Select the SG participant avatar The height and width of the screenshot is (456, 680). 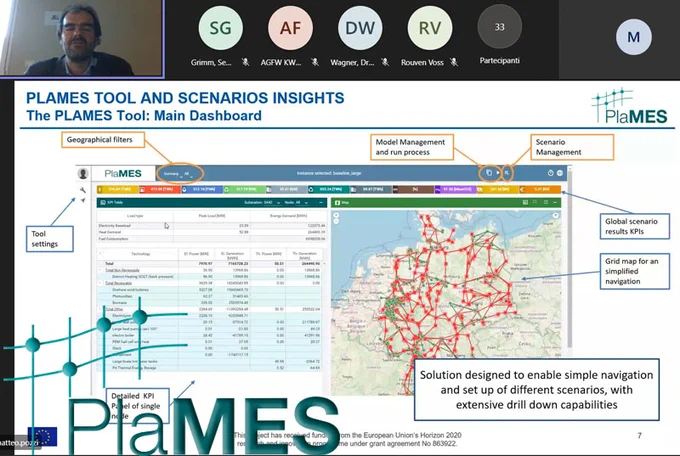point(221,28)
